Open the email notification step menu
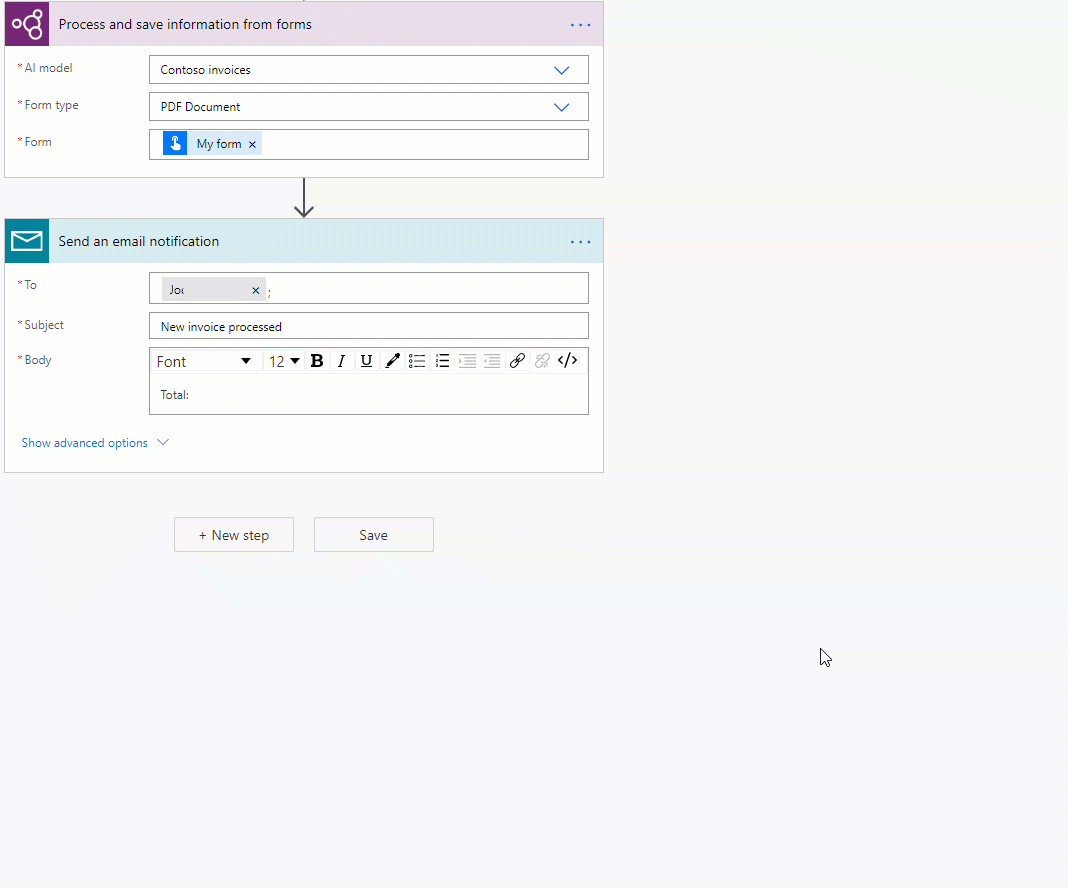Screen dimensions: 1068x888 click(x=580, y=241)
